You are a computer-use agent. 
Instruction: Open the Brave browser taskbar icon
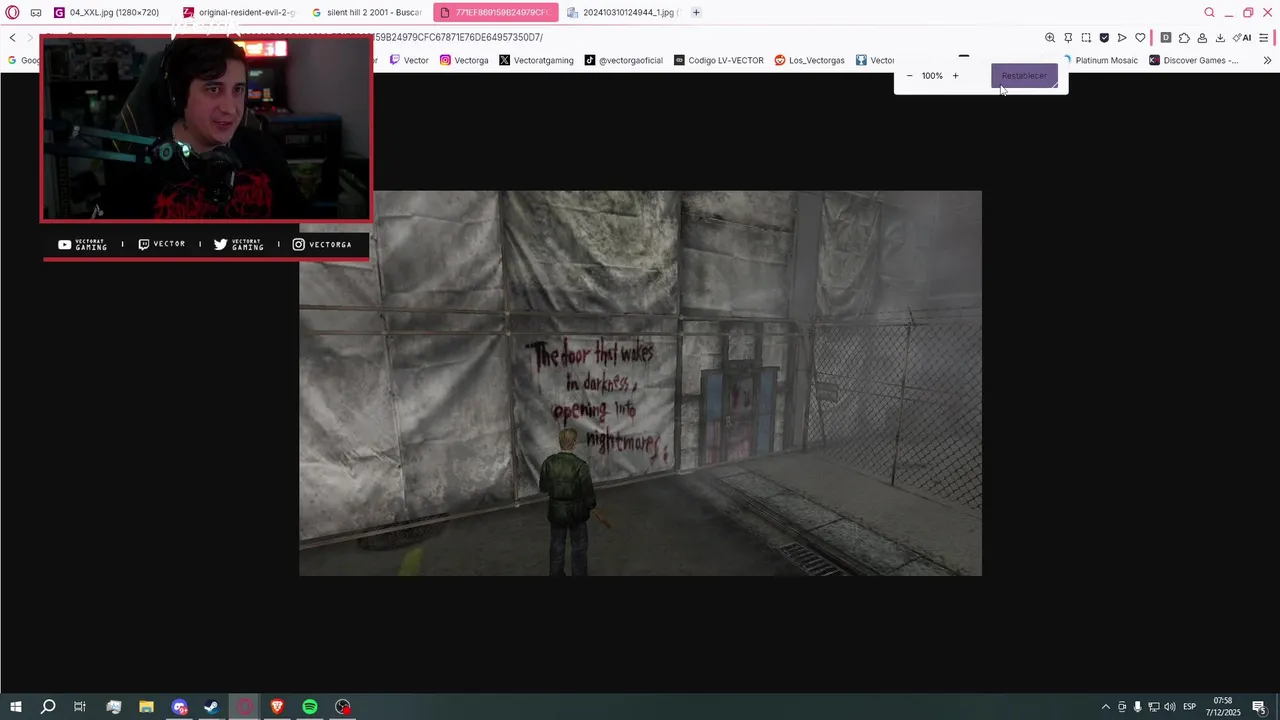(x=277, y=707)
